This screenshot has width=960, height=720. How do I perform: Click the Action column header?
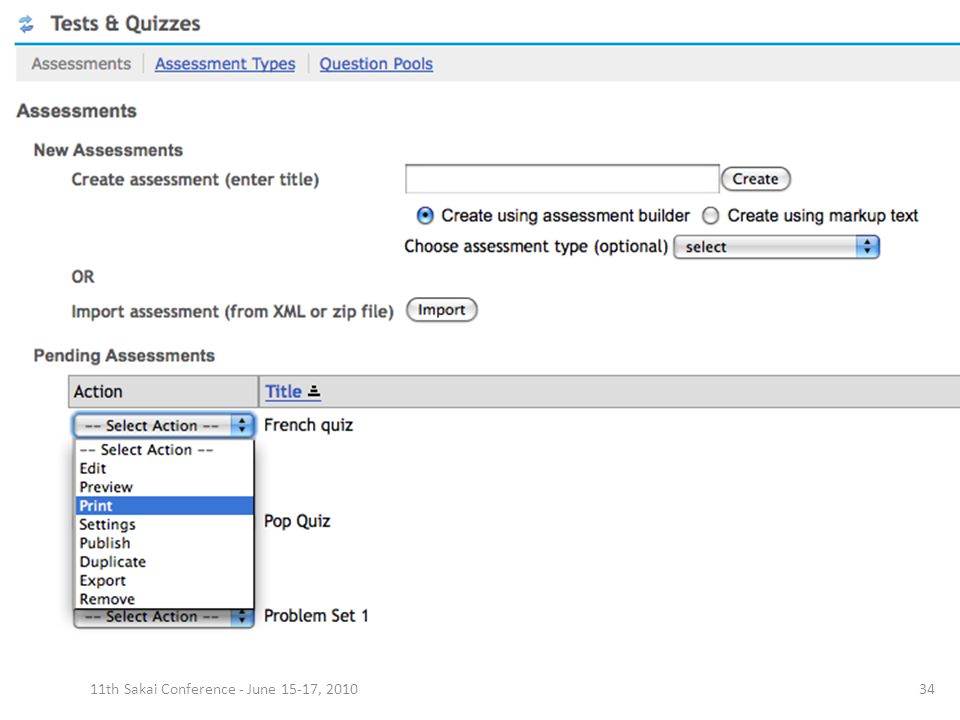[163, 391]
